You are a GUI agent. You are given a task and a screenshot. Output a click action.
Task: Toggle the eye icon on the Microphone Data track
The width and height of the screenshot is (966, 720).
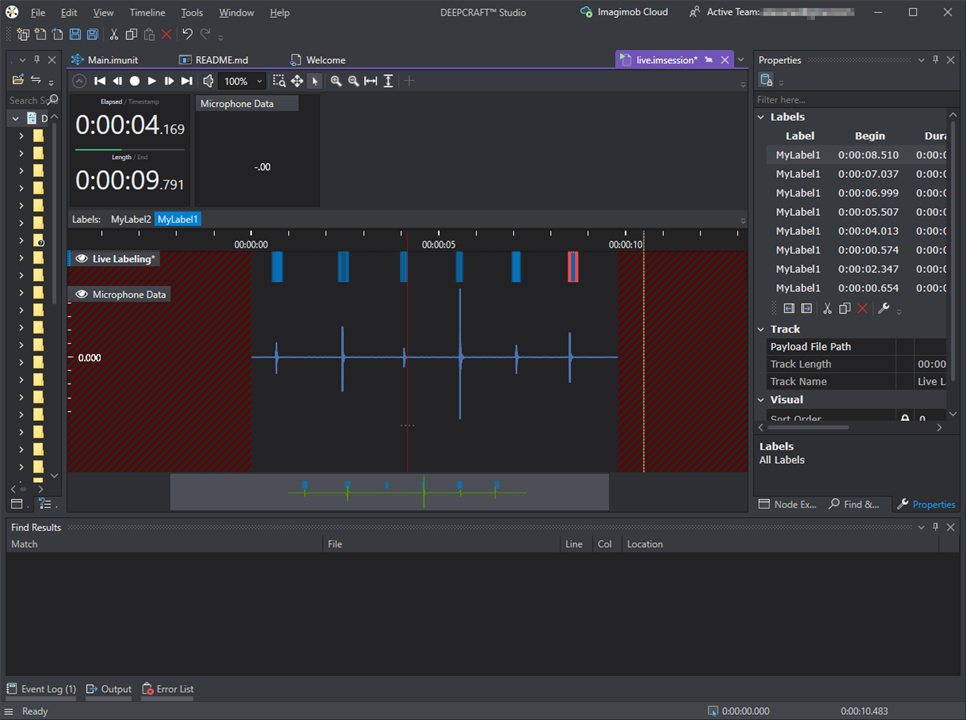click(x=82, y=295)
